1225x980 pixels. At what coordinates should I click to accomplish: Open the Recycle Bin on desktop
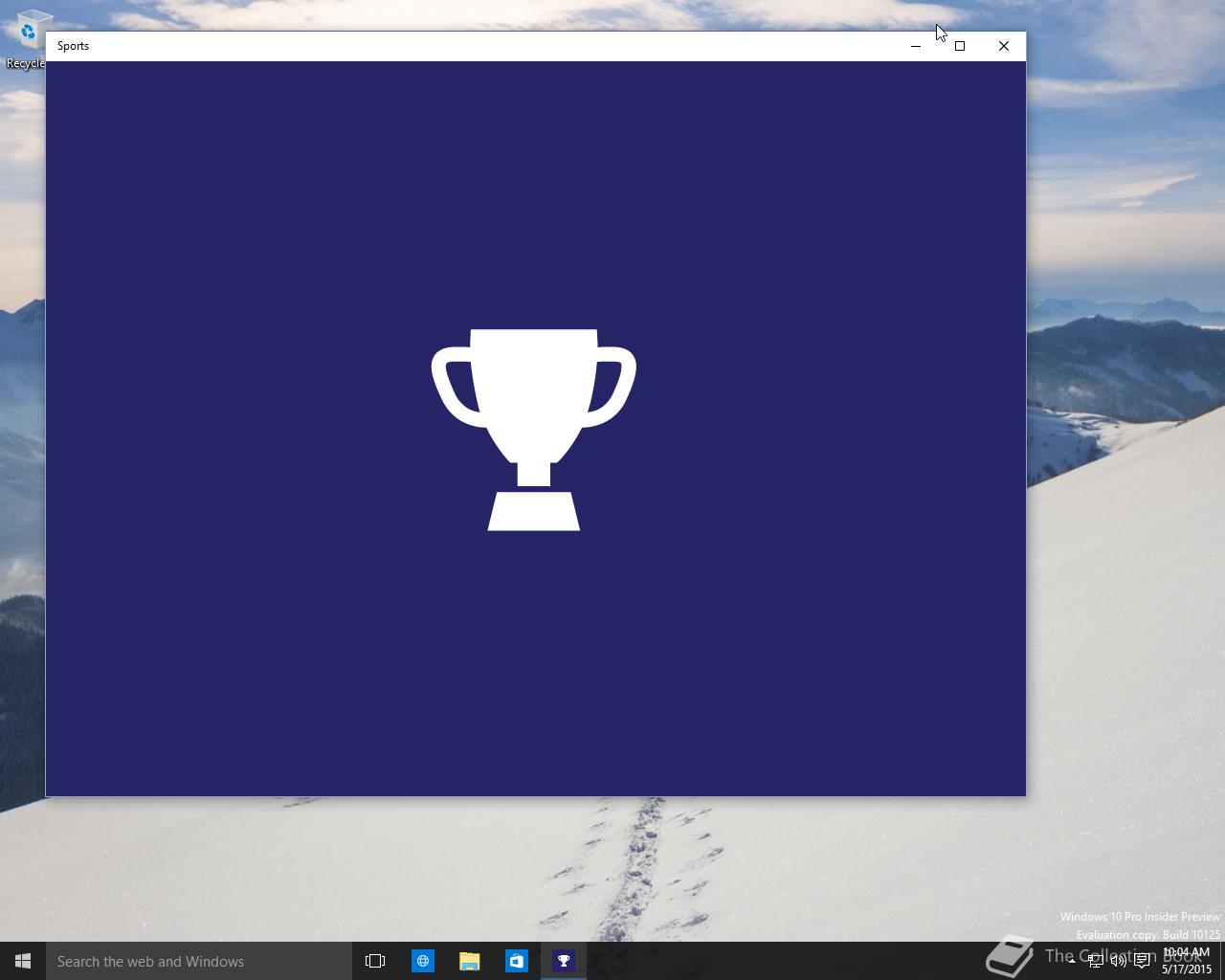pos(25,38)
